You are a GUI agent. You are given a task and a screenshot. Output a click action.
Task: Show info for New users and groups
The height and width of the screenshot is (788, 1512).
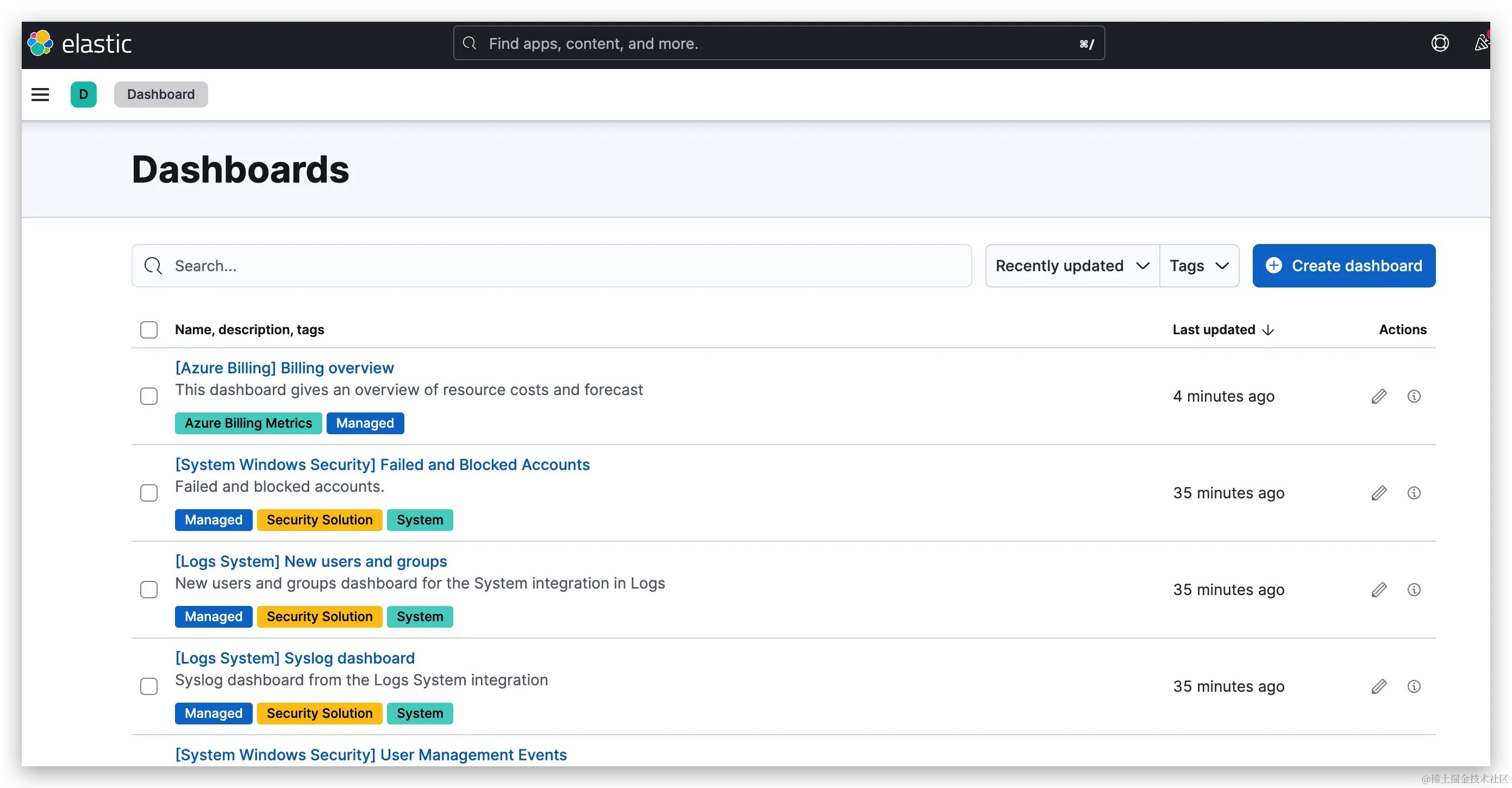1414,590
